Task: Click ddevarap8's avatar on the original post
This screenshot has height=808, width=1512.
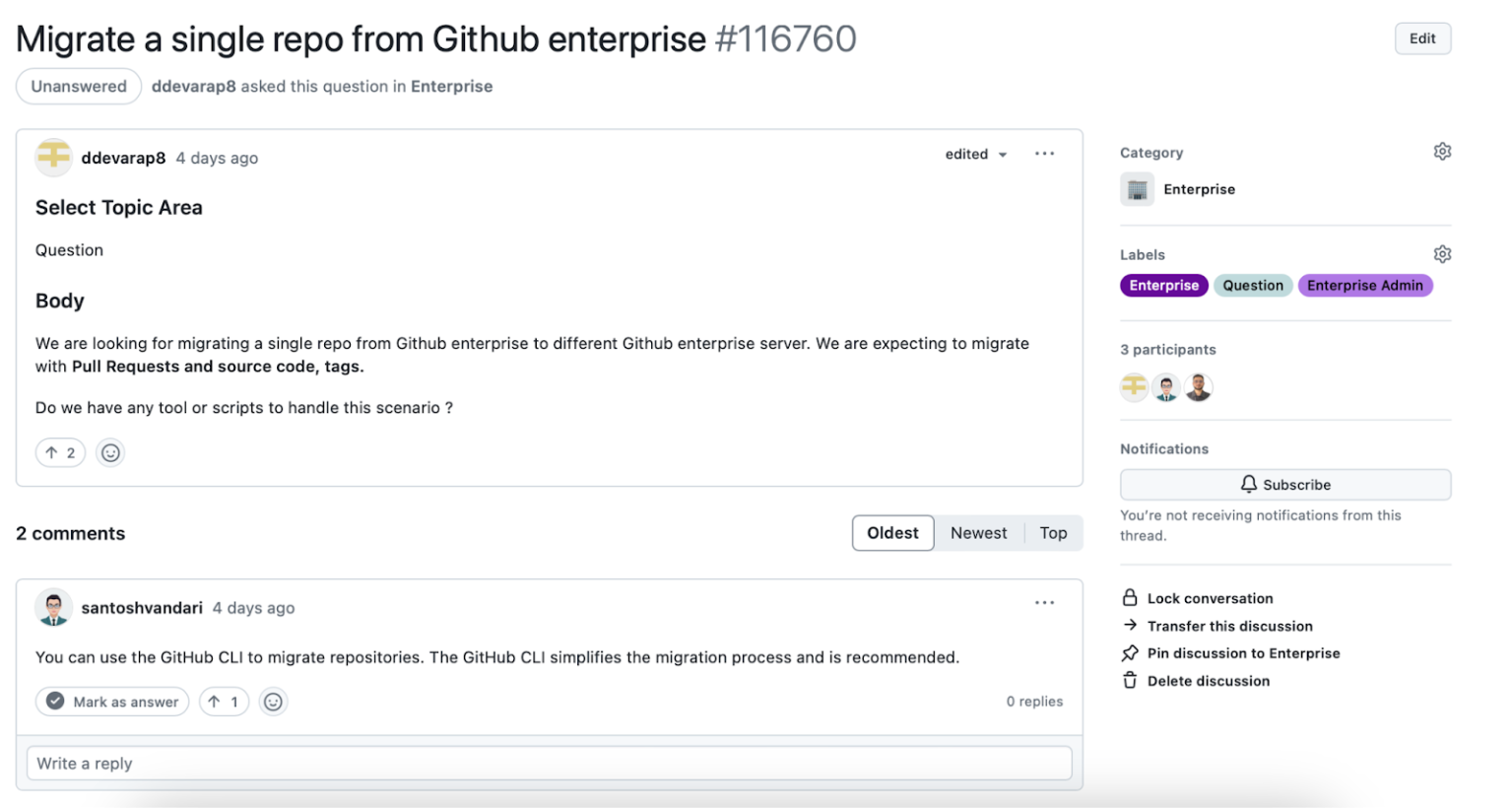Action: pyautogui.click(x=54, y=157)
